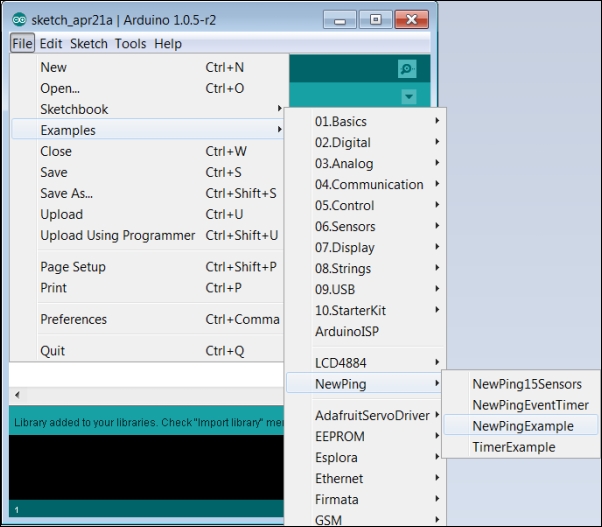Open the Tools menu
Screen dimensions: 602x527
(x=131, y=43)
